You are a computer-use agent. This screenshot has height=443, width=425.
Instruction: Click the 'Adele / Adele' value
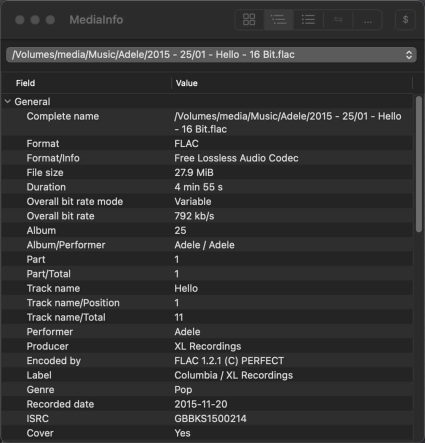click(204, 245)
